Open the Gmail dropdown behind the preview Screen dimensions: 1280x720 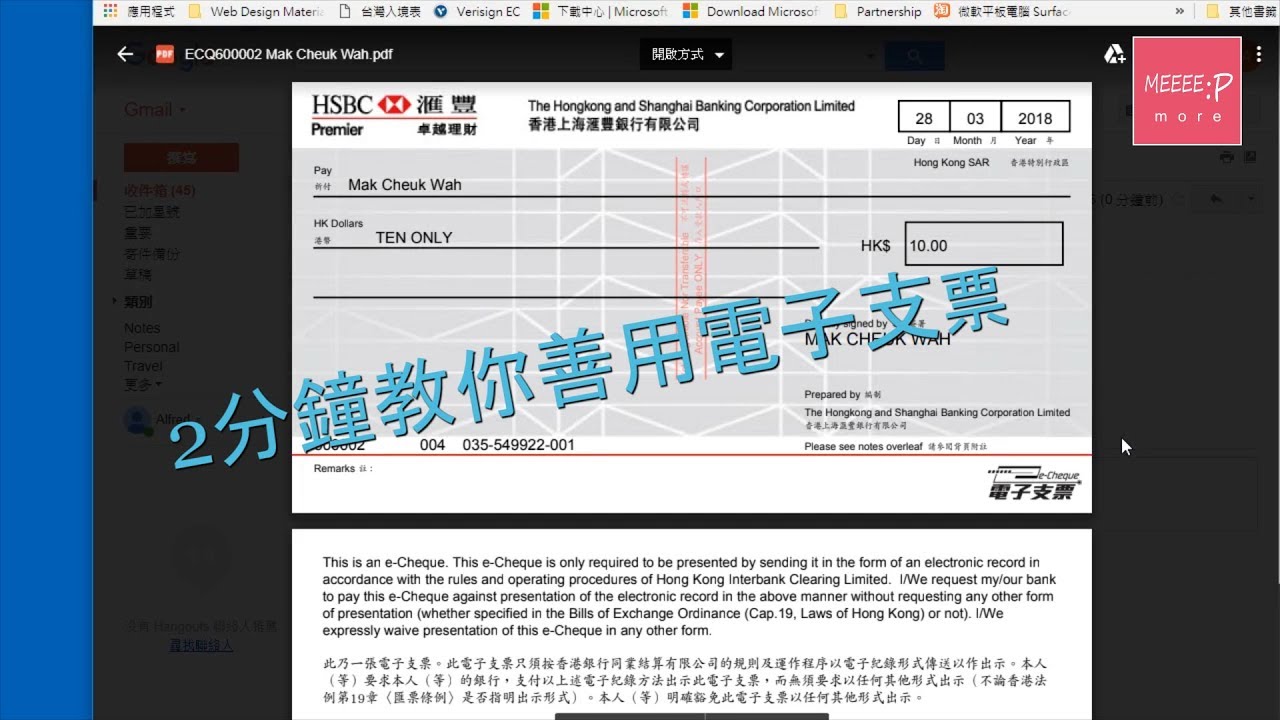(x=155, y=110)
